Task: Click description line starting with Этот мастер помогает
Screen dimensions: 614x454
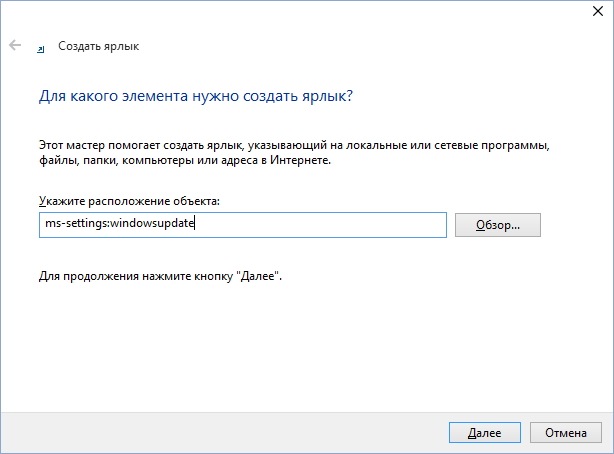Action: point(294,145)
